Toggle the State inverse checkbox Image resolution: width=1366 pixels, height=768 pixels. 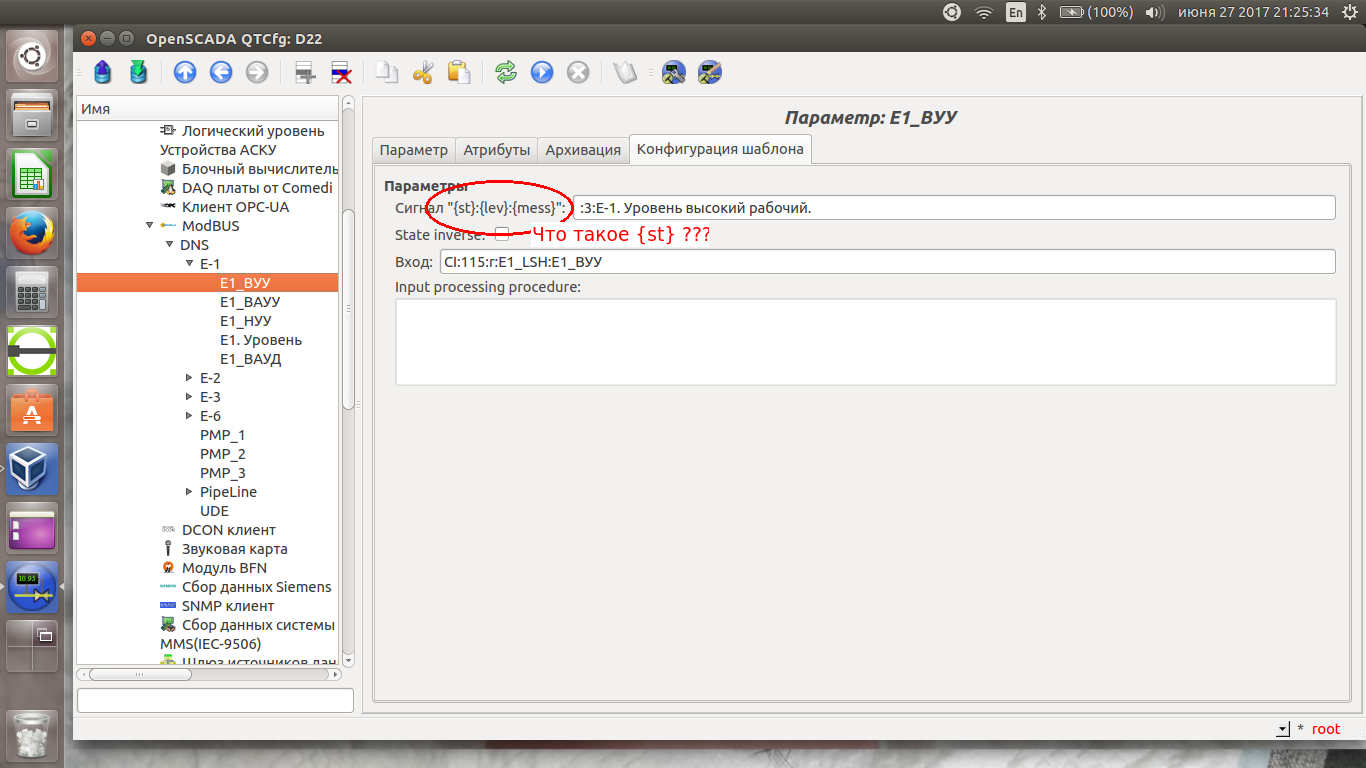tap(502, 234)
